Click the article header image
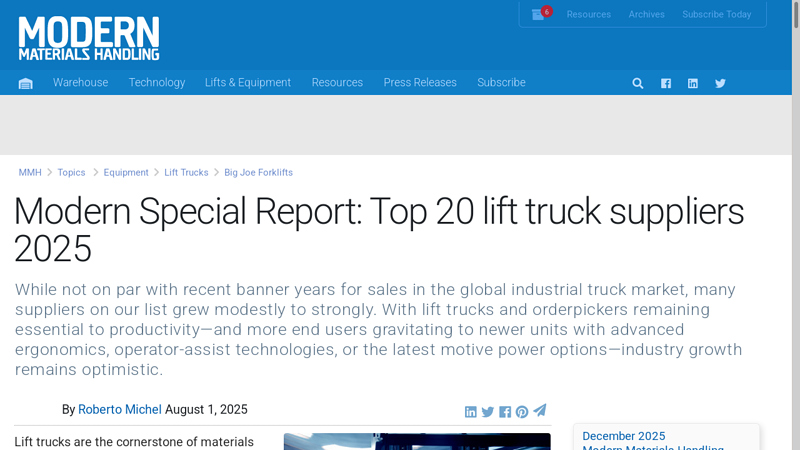Viewport: 800px width, 450px height. (417, 442)
